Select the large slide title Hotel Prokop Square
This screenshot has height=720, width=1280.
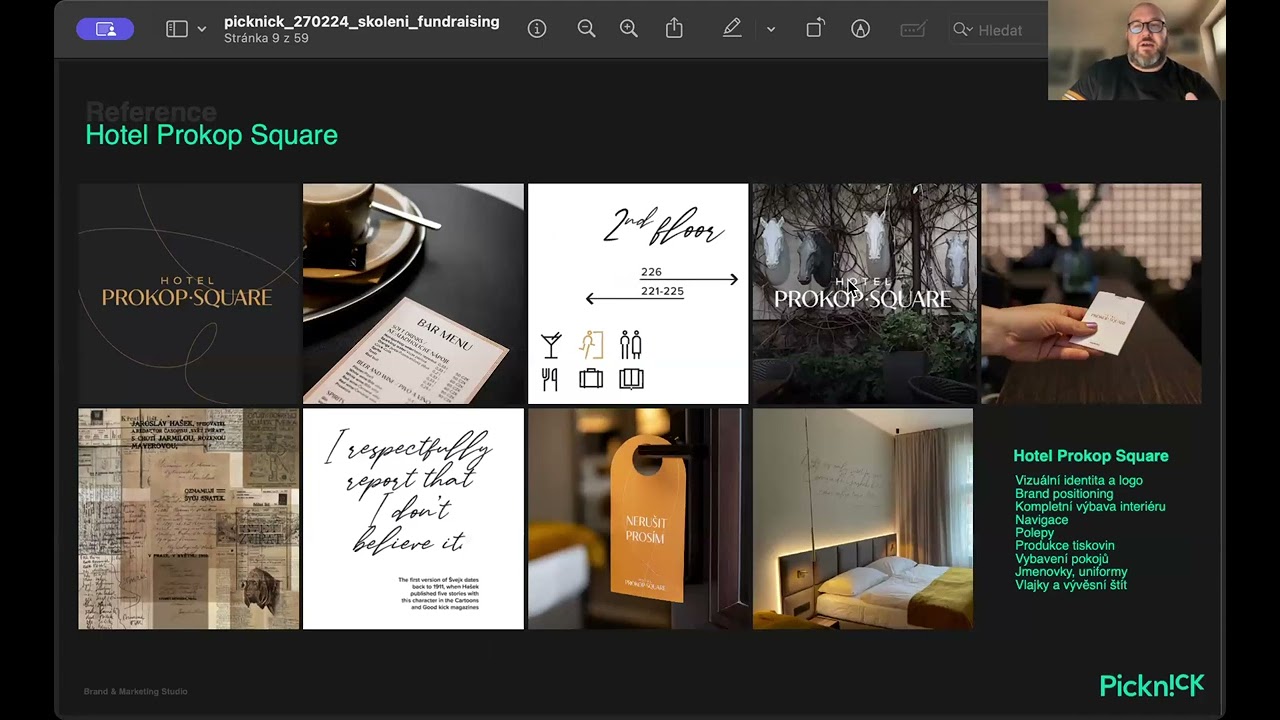coord(211,135)
